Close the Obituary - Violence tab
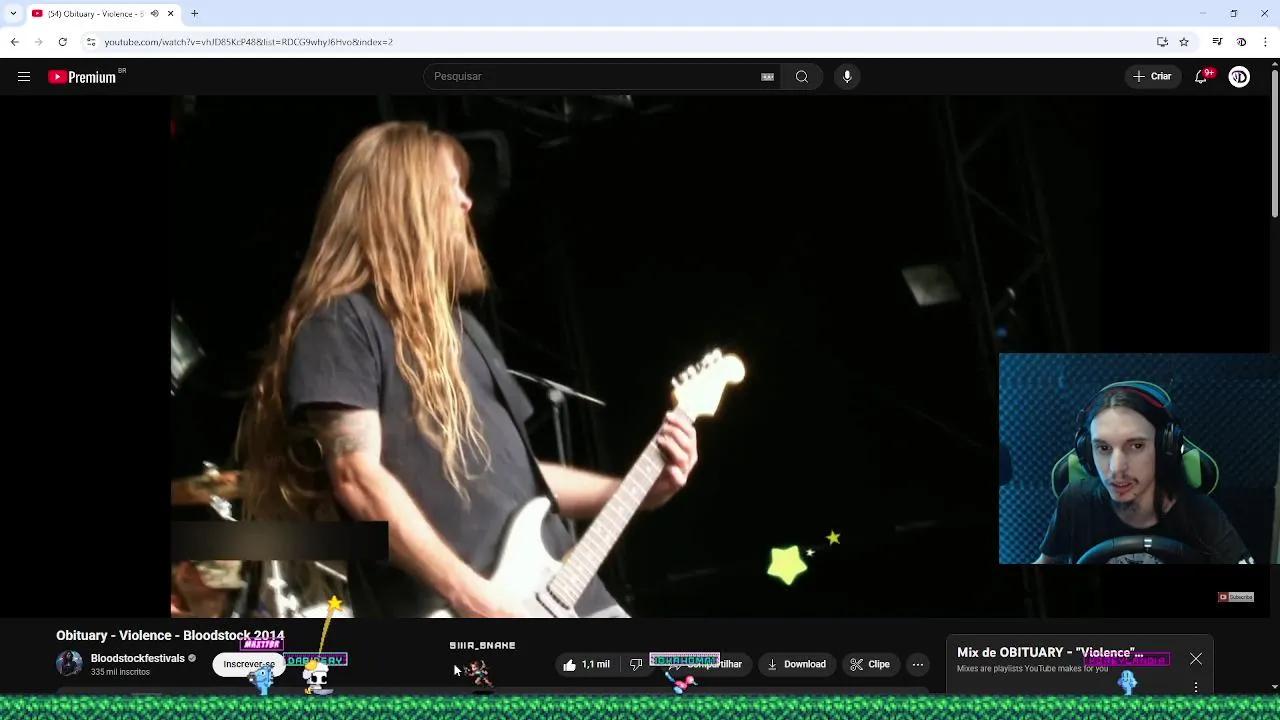Viewport: 1280px width, 720px height. 171,14
